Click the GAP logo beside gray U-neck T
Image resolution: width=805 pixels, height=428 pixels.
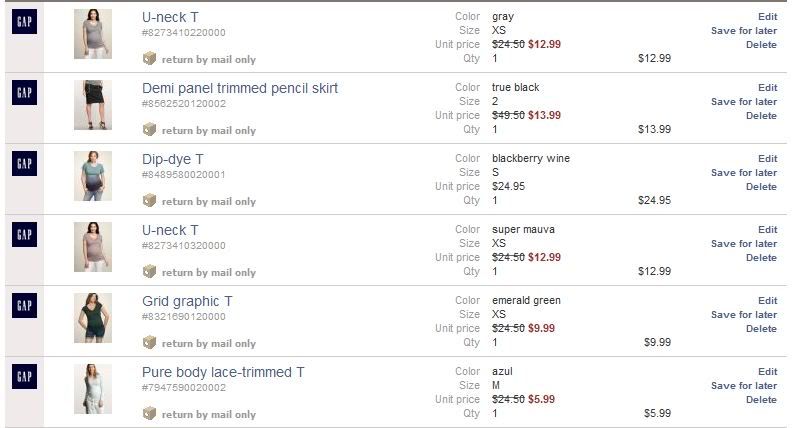(x=24, y=21)
